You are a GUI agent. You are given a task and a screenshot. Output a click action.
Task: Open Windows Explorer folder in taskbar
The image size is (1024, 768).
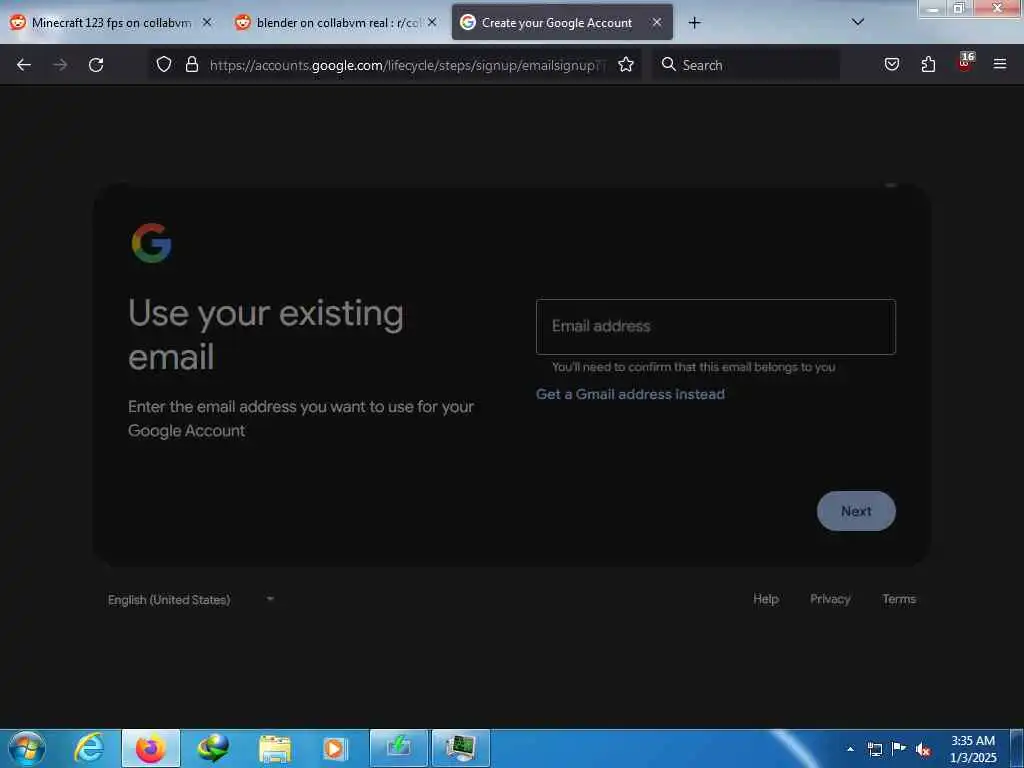tap(275, 748)
